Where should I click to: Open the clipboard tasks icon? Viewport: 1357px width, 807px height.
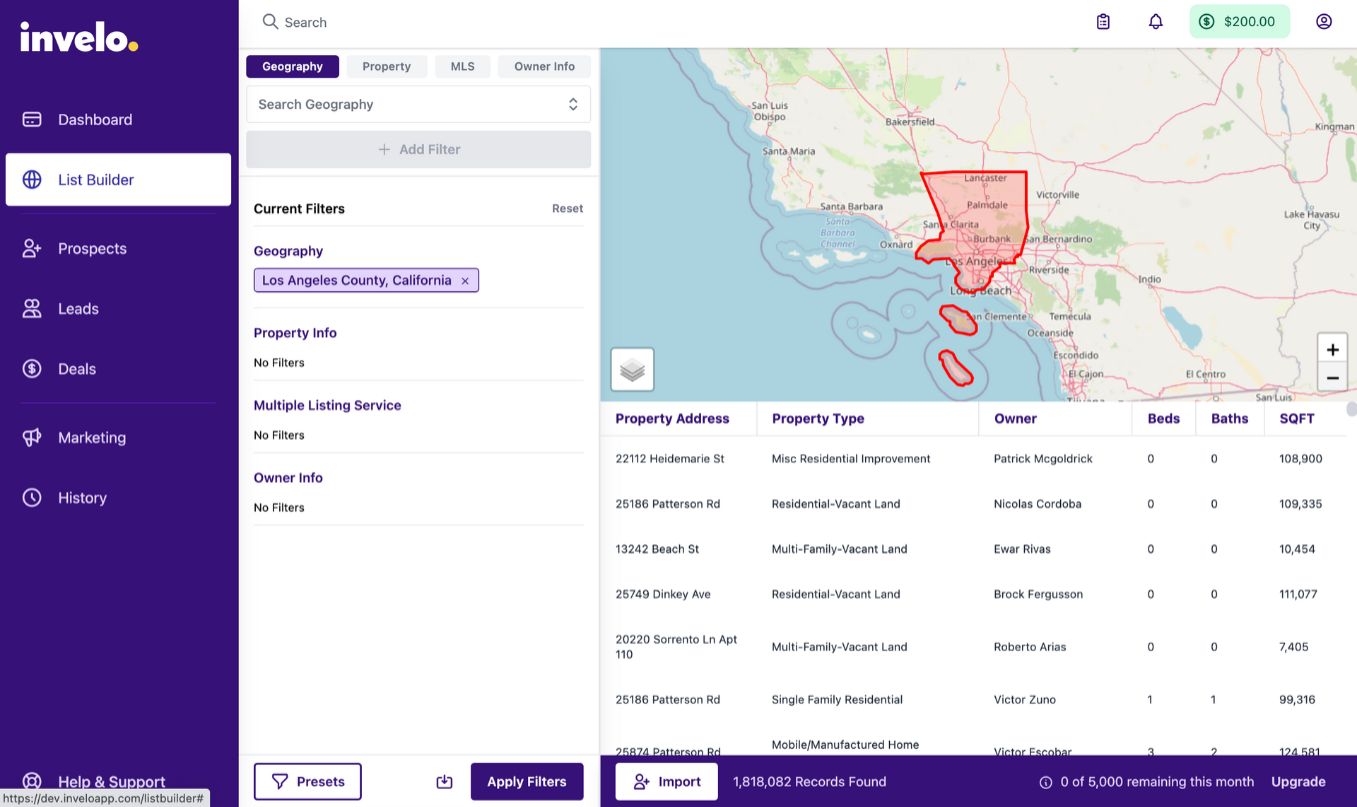tap(1103, 21)
